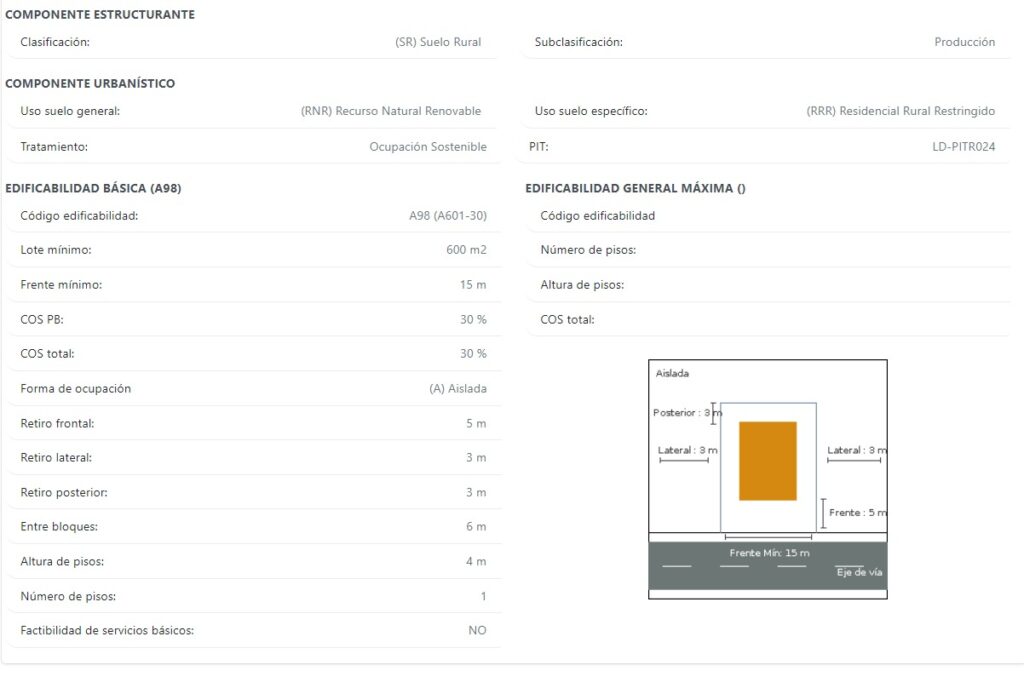Click the orange building footprint in the diagram
This screenshot has height=688, width=1024.
click(767, 461)
